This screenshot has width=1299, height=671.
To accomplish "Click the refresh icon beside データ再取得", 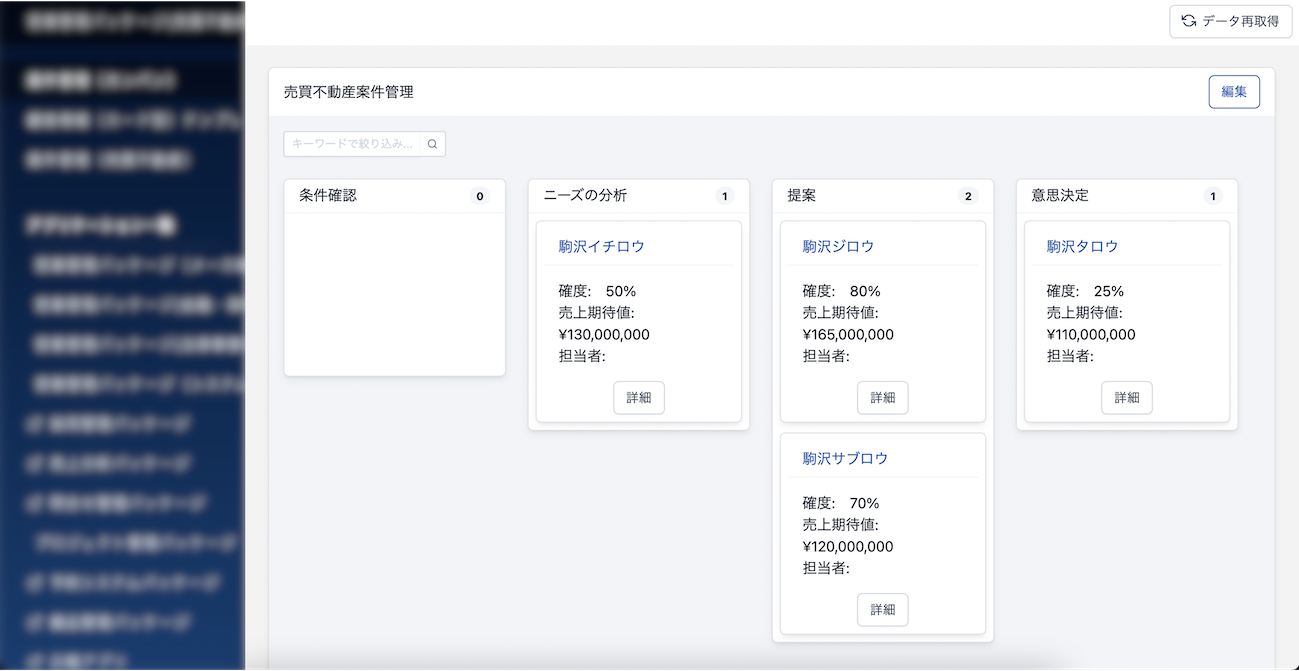I will (1189, 21).
